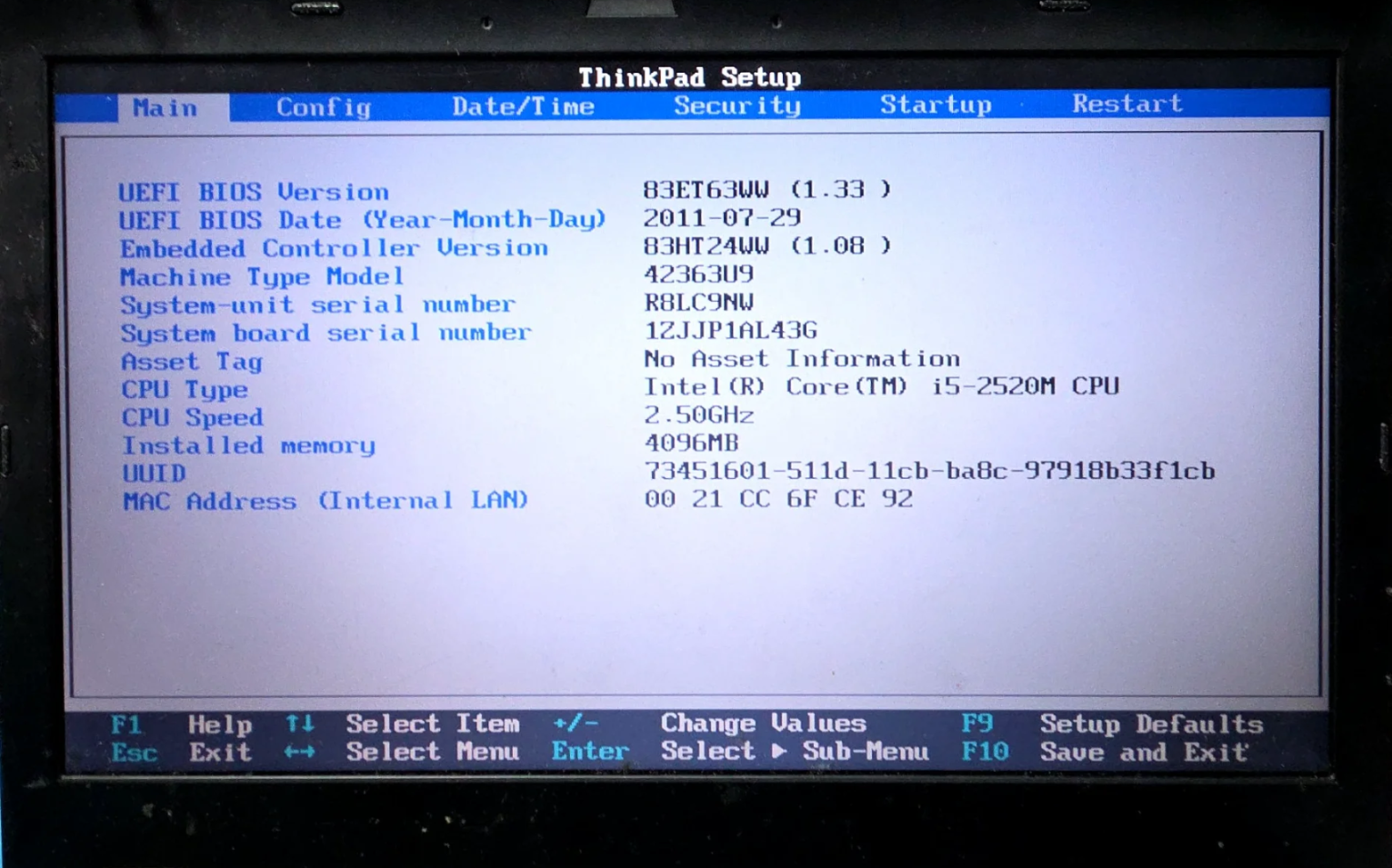Click the Setup Defaults legend

pyautogui.click(x=1151, y=724)
